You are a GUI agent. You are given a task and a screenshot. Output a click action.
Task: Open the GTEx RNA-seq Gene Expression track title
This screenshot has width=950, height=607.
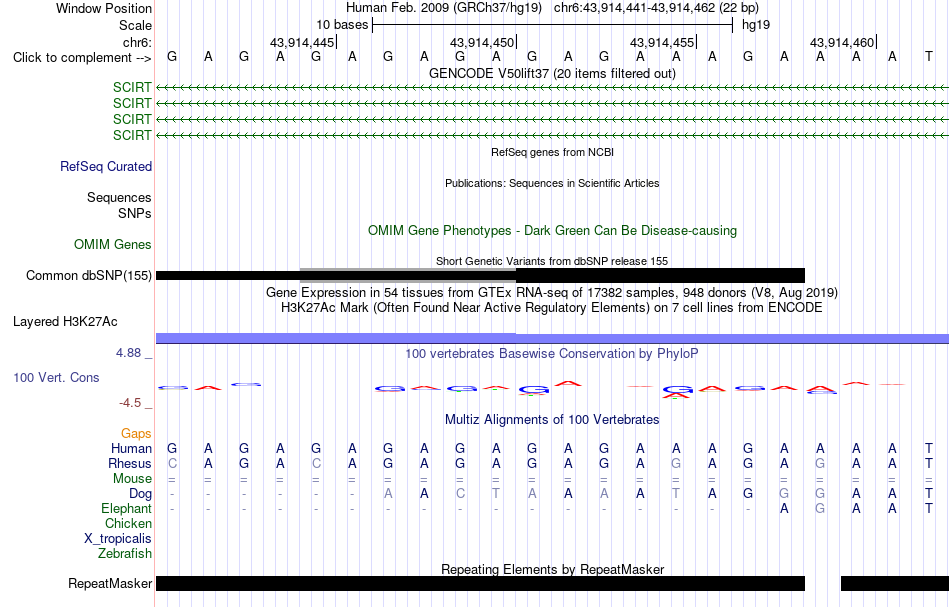tap(552, 293)
